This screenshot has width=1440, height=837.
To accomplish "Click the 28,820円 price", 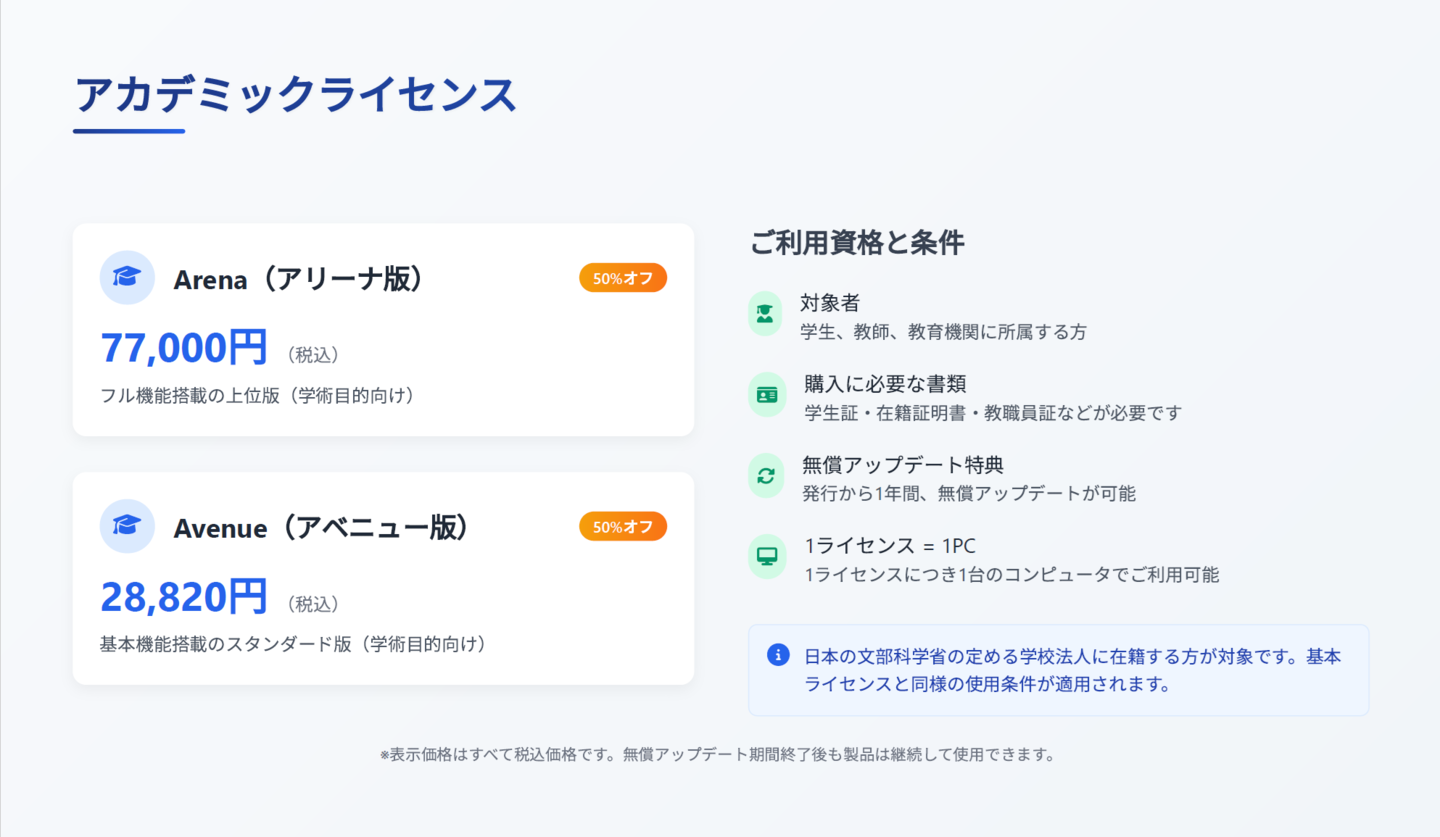I will pyautogui.click(x=184, y=597).
